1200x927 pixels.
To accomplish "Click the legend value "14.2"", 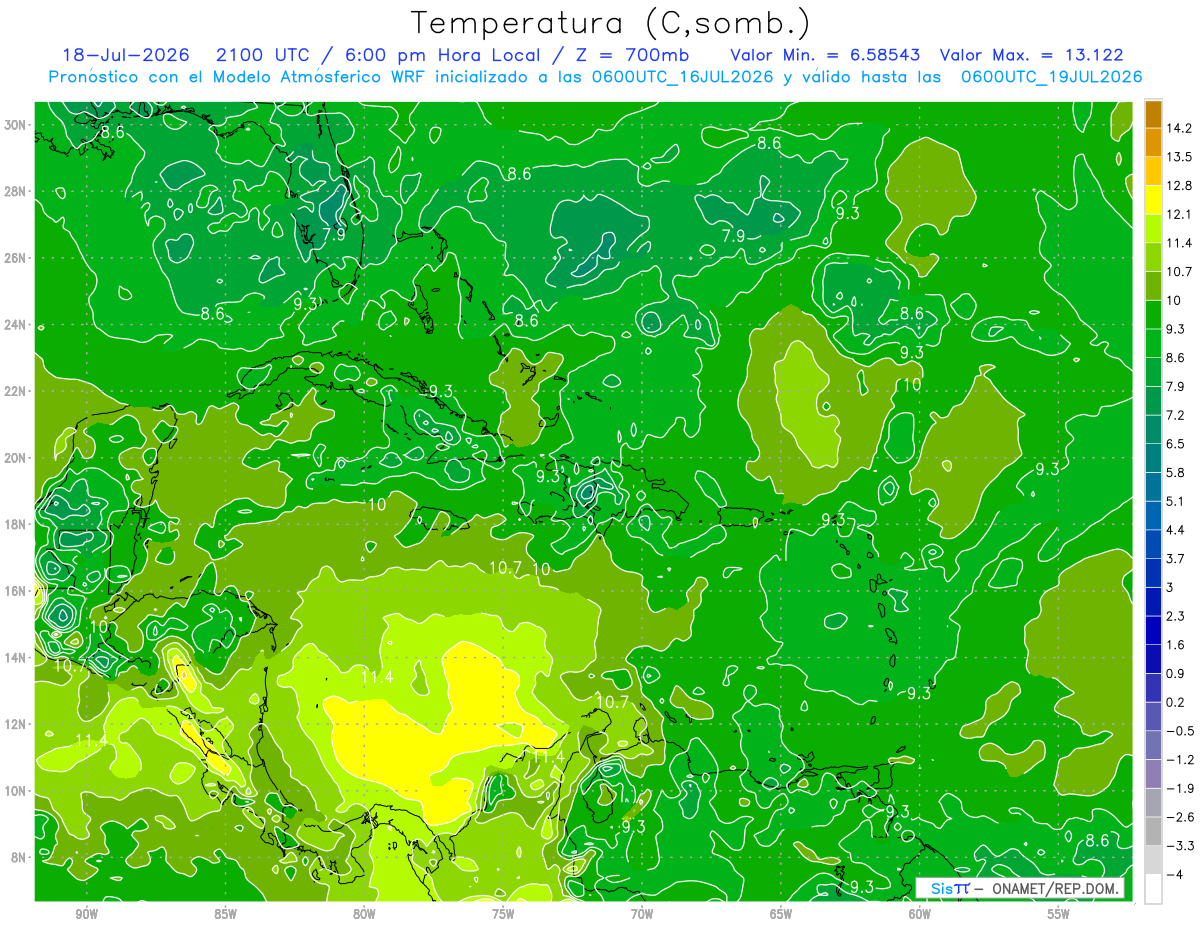I will tap(1181, 128).
